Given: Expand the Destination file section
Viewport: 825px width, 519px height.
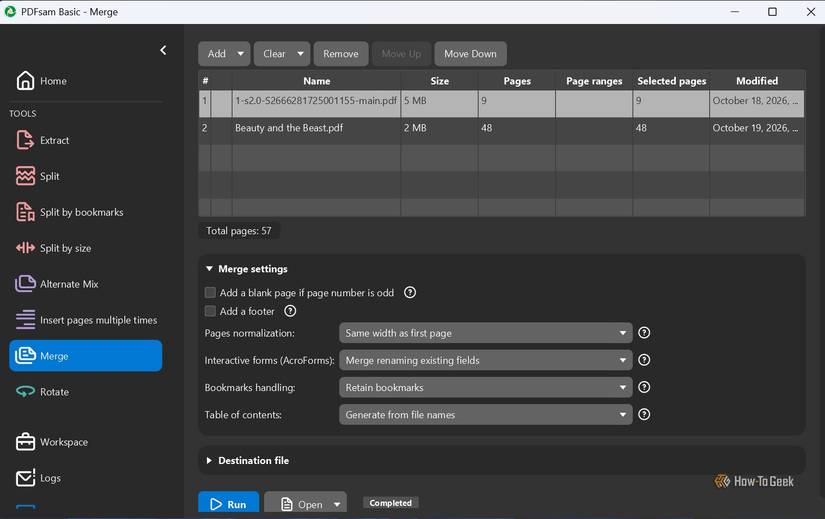Looking at the screenshot, I should coord(209,461).
